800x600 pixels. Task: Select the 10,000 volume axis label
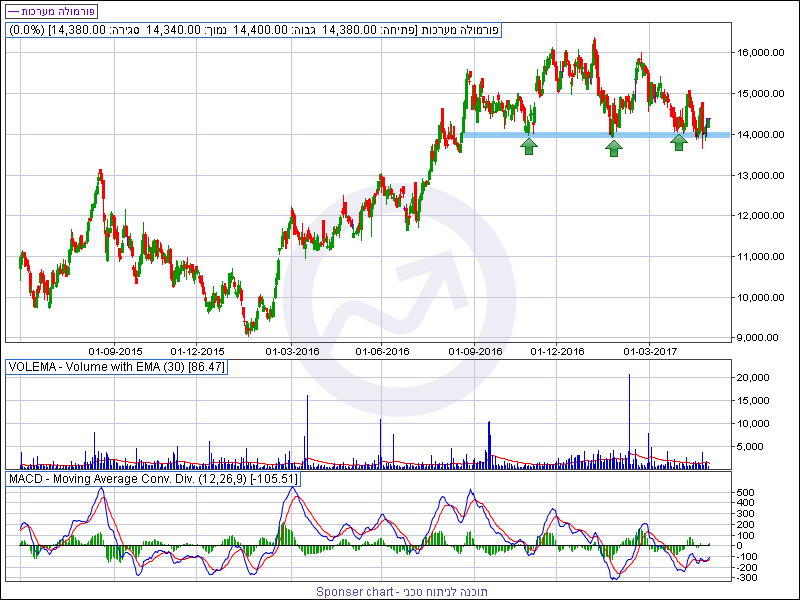[753, 423]
